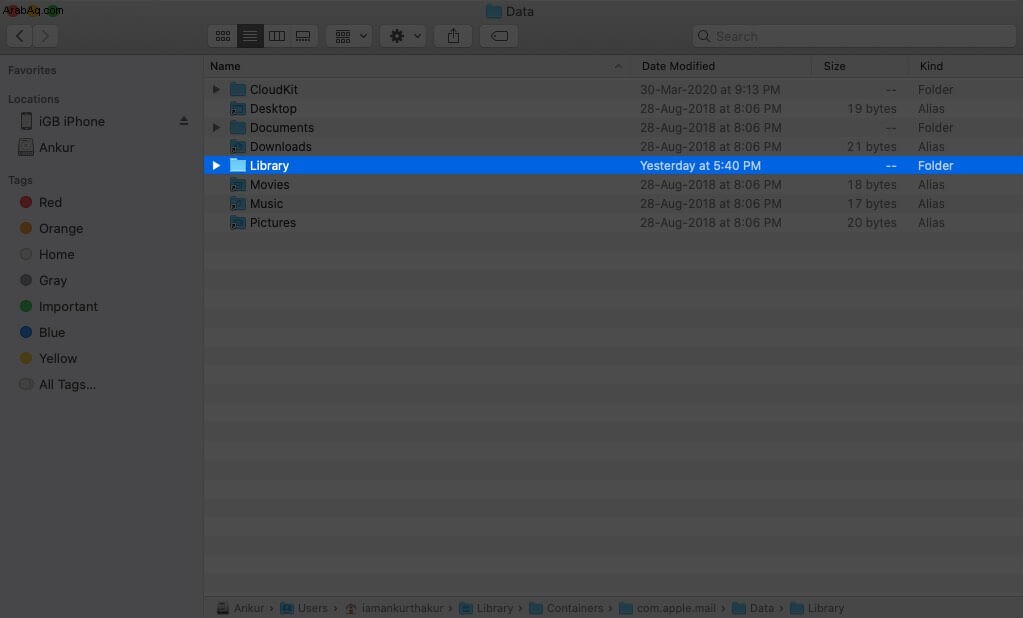The width and height of the screenshot is (1023, 618).
Task: Click Containers in the path bar
Action: 566,608
